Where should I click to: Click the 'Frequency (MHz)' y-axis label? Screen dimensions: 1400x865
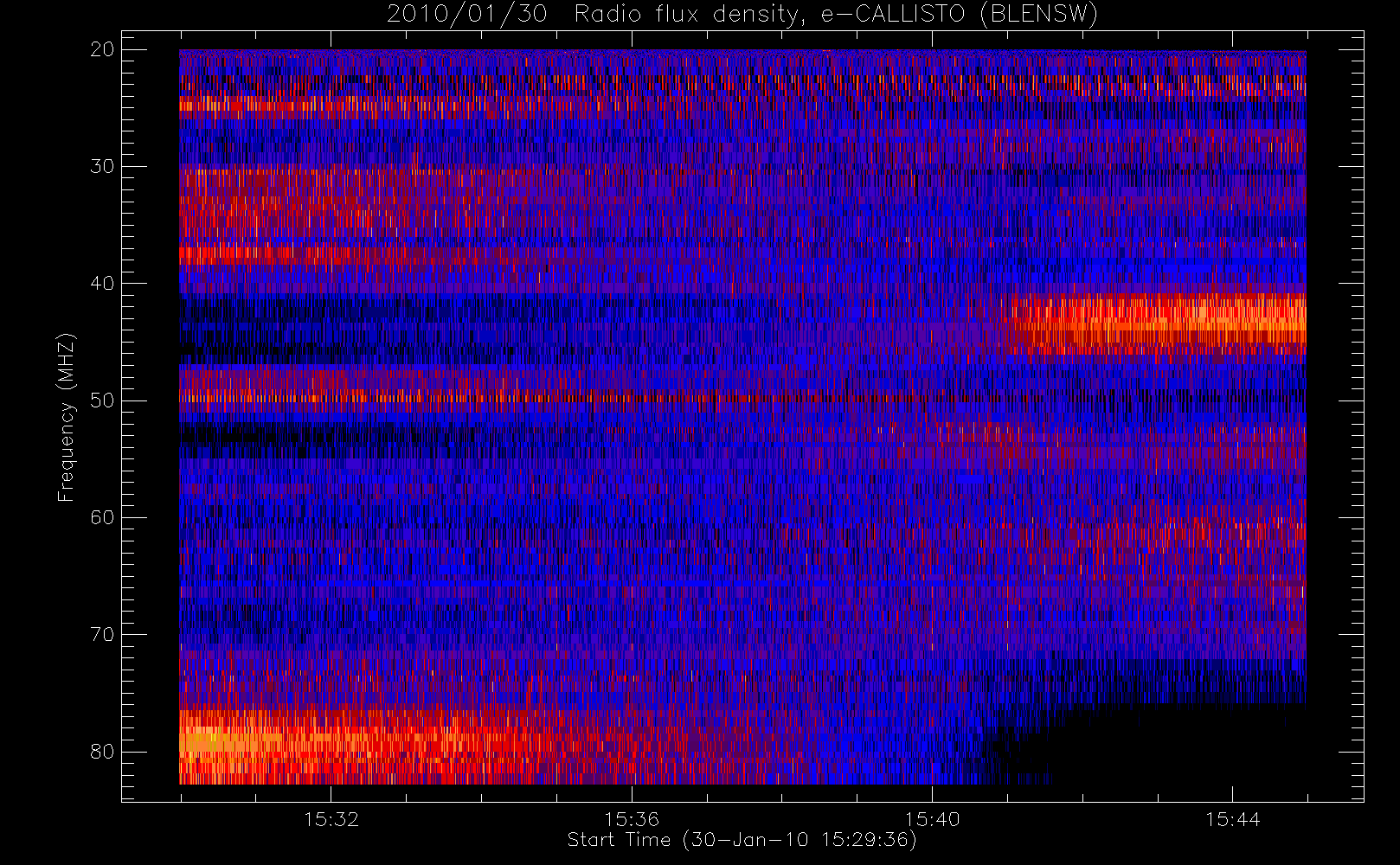pos(67,417)
